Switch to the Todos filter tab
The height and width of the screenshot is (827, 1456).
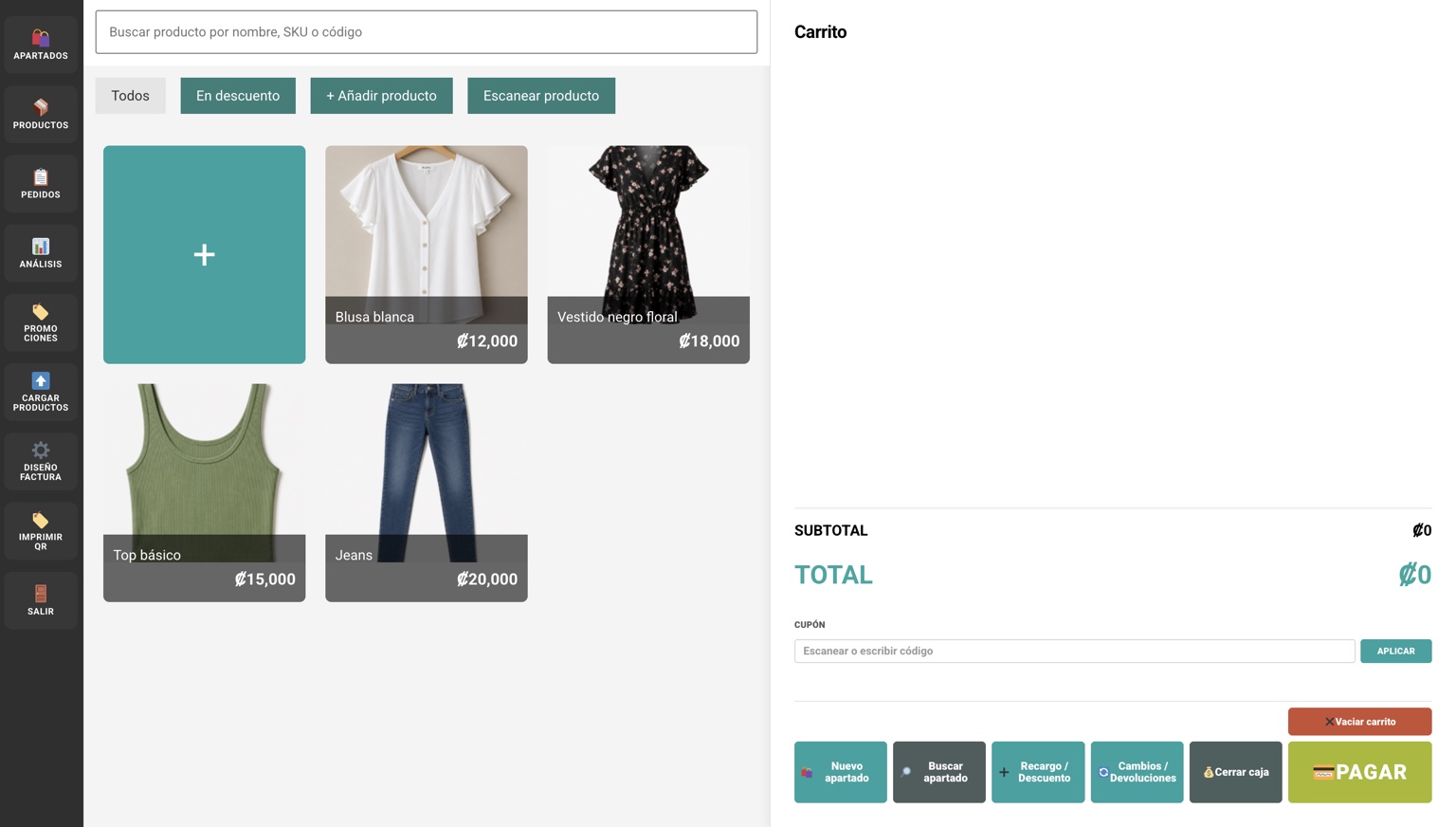tap(130, 96)
